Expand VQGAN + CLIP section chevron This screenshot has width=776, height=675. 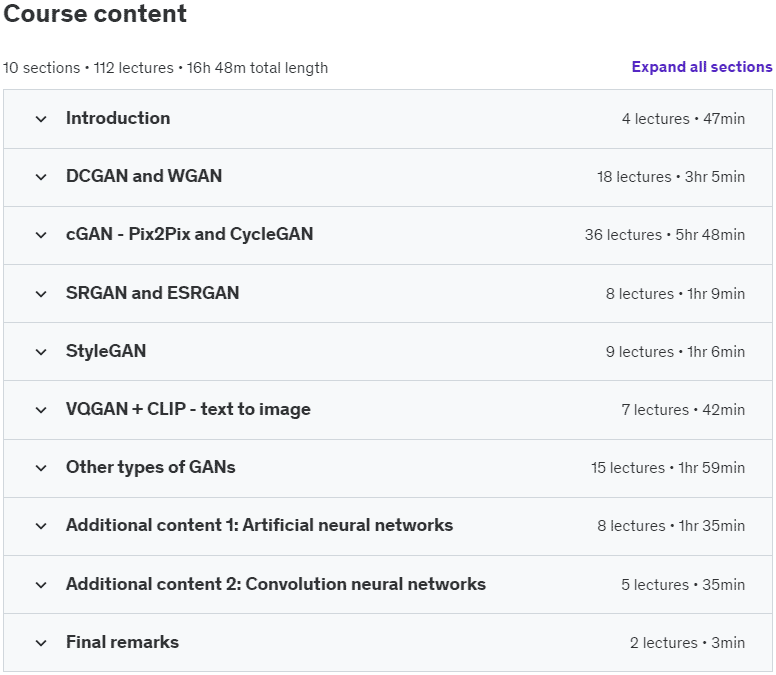click(41, 410)
